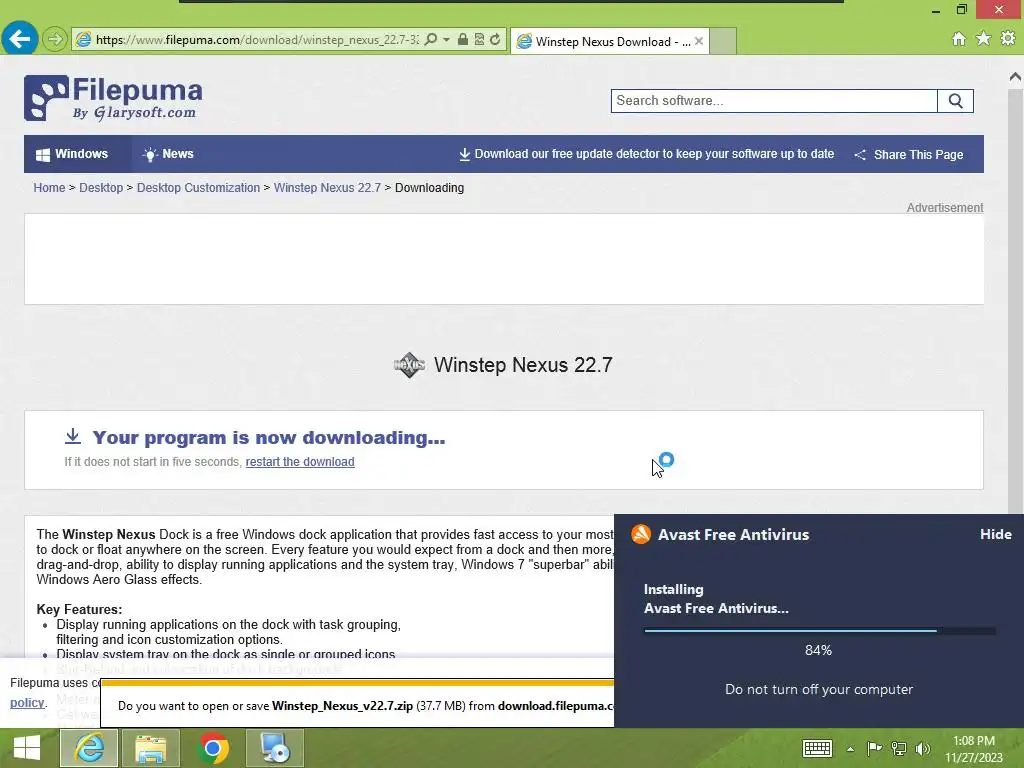Image resolution: width=1024 pixels, height=768 pixels.
Task: Open the News menu item
Action: [x=168, y=154]
